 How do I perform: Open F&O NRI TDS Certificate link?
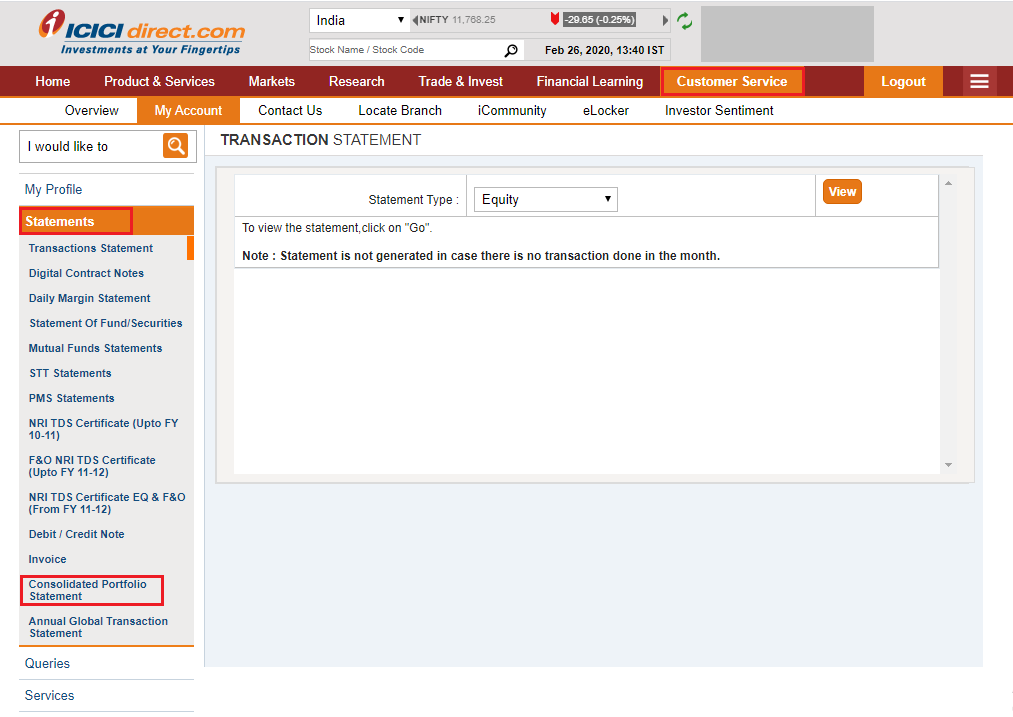pyautogui.click(x=92, y=466)
